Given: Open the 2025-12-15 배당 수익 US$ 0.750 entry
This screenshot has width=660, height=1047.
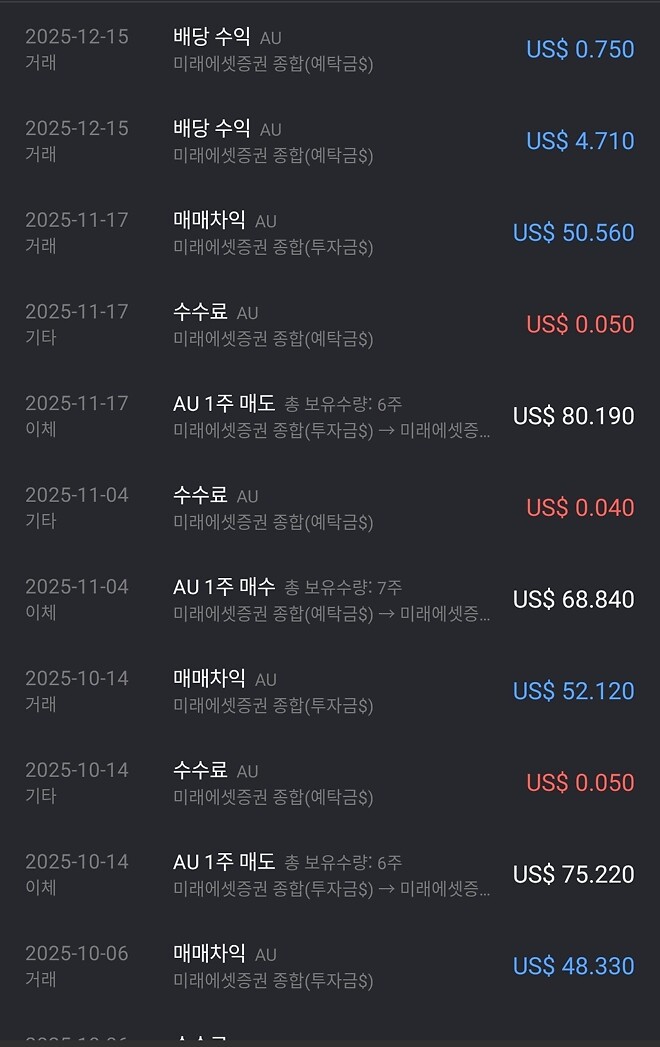Looking at the screenshot, I should click(x=330, y=48).
